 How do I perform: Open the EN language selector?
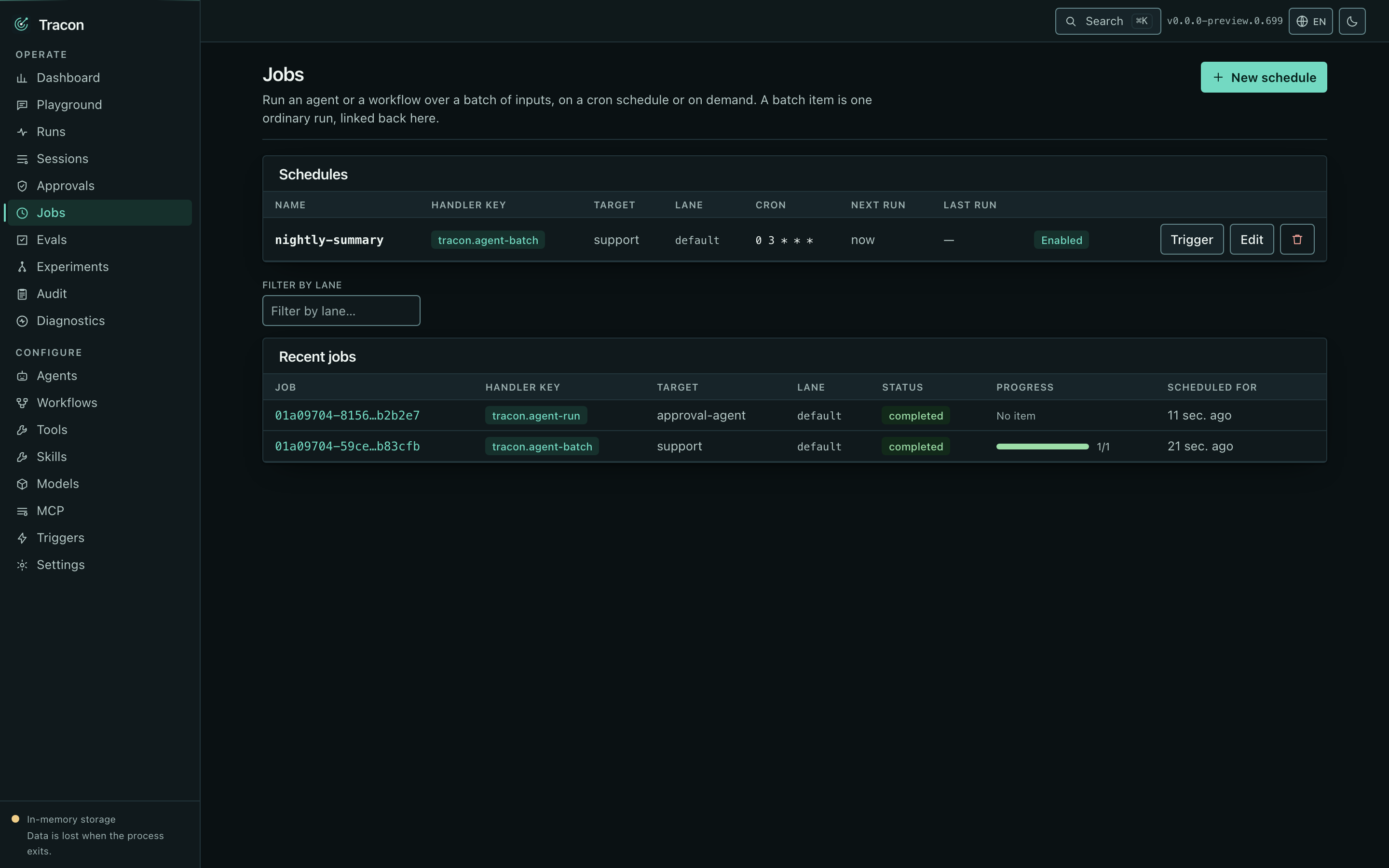click(x=1310, y=21)
